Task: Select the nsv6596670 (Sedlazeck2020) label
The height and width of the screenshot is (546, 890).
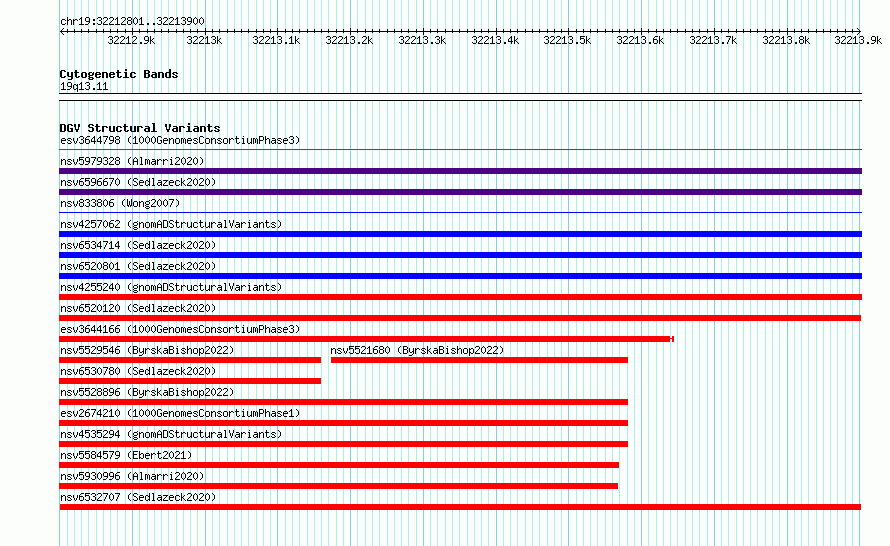Action: [138, 182]
